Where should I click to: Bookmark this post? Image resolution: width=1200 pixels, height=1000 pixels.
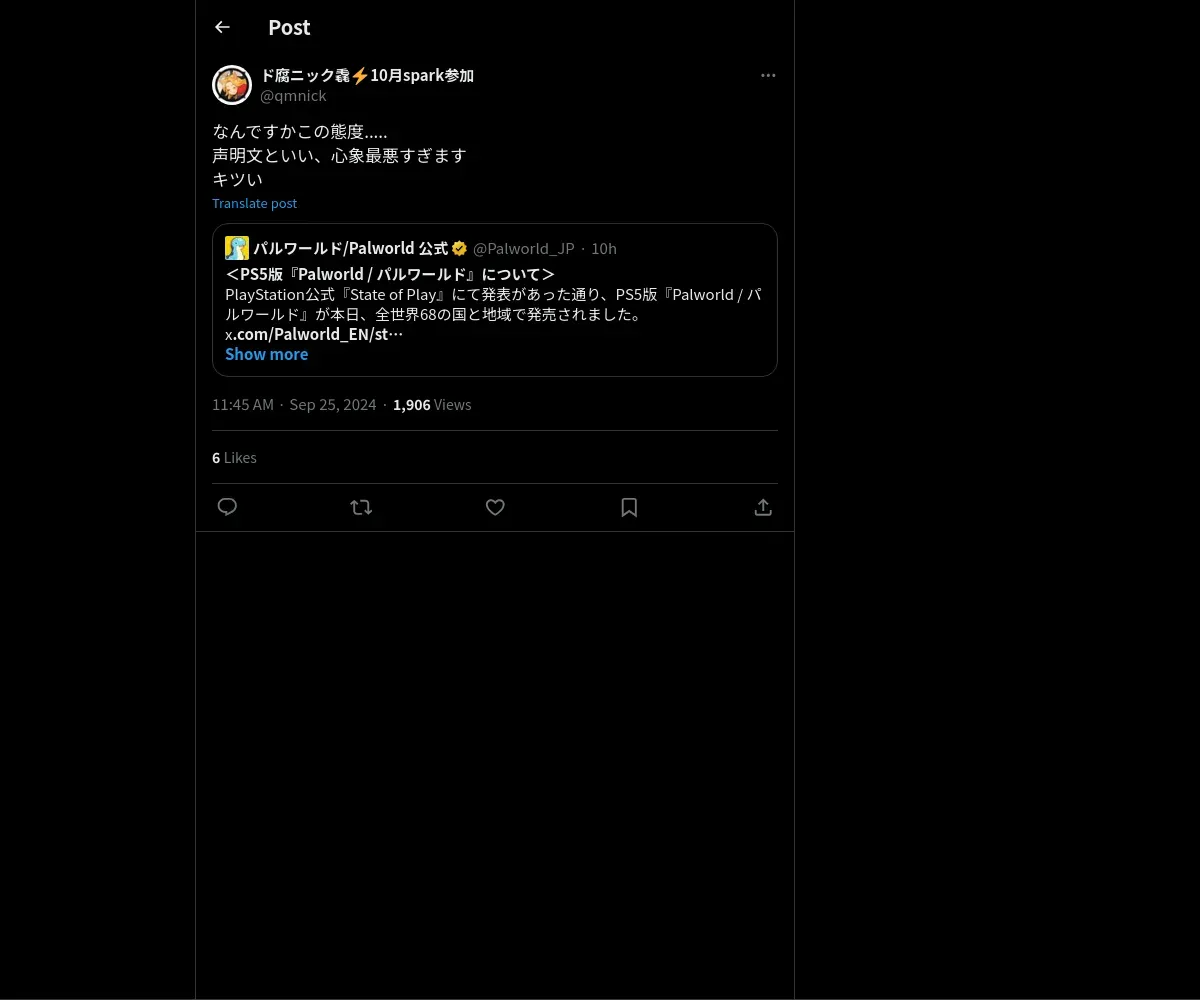tap(629, 507)
